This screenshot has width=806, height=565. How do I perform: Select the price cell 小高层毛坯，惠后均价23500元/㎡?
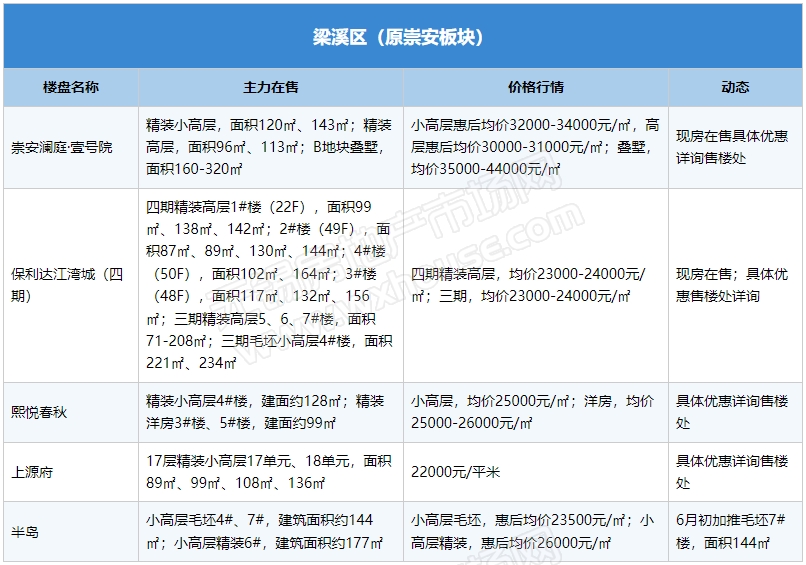click(x=536, y=532)
